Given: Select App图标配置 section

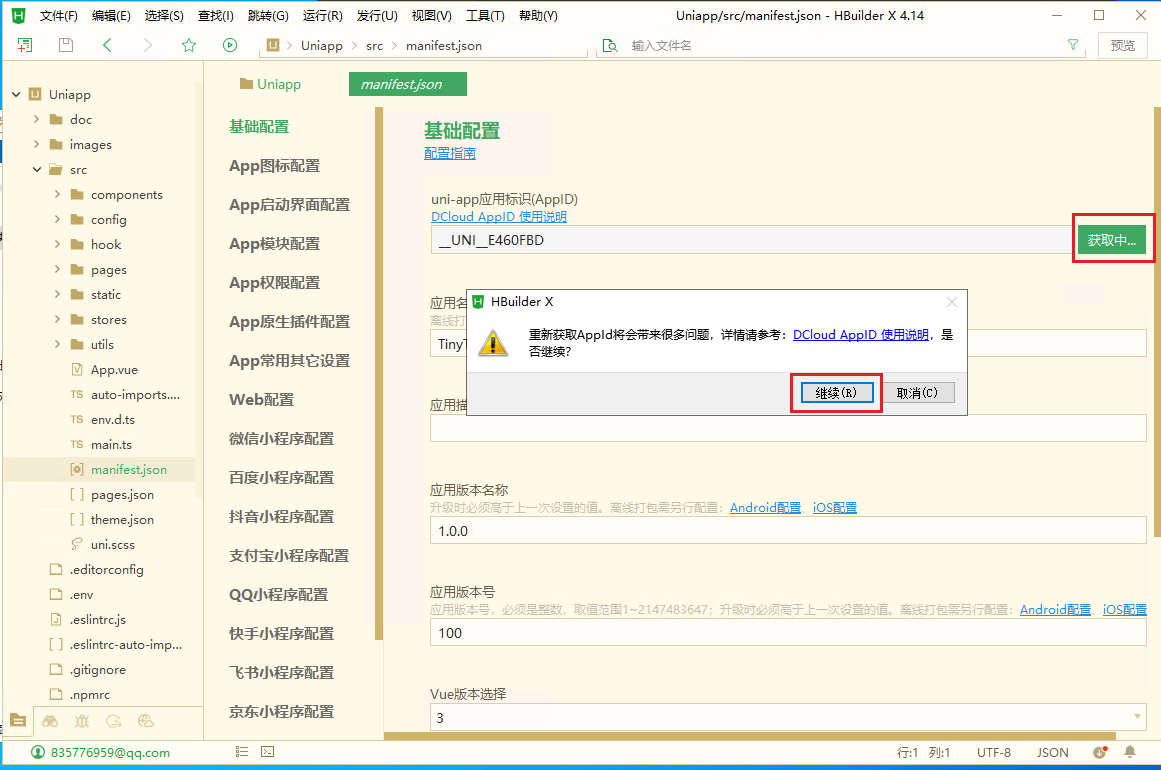Looking at the screenshot, I should [275, 166].
